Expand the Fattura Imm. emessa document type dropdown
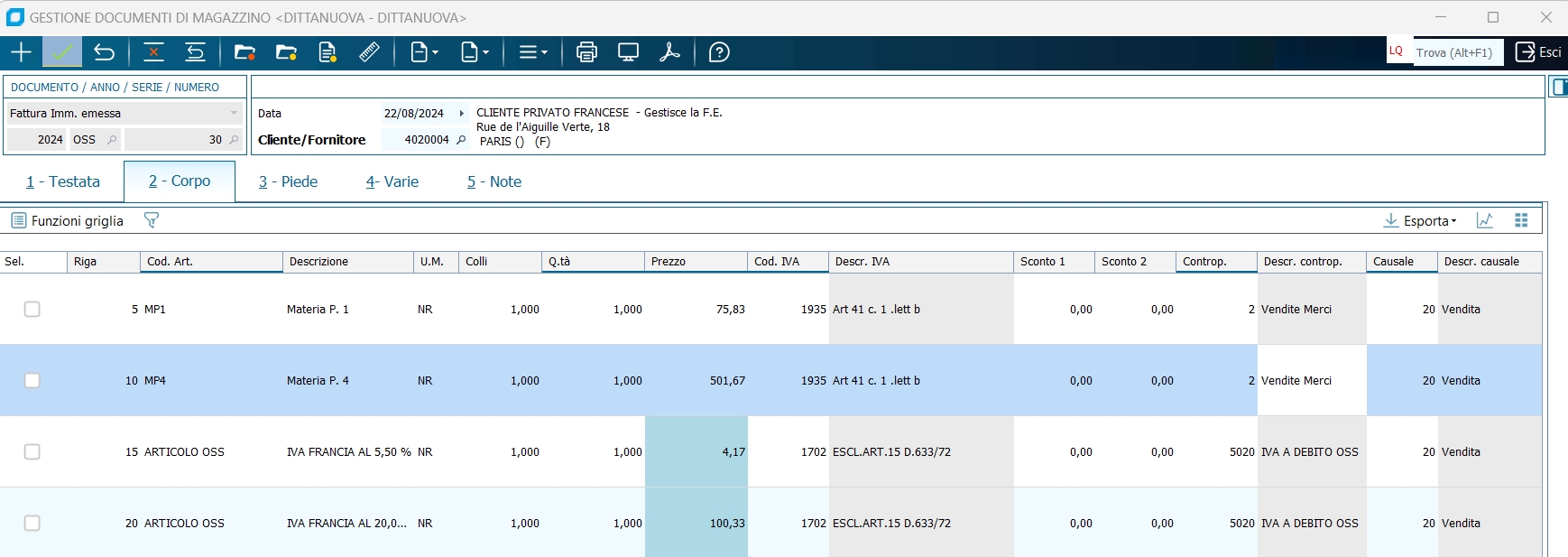The height and width of the screenshot is (557, 1568). point(234,113)
